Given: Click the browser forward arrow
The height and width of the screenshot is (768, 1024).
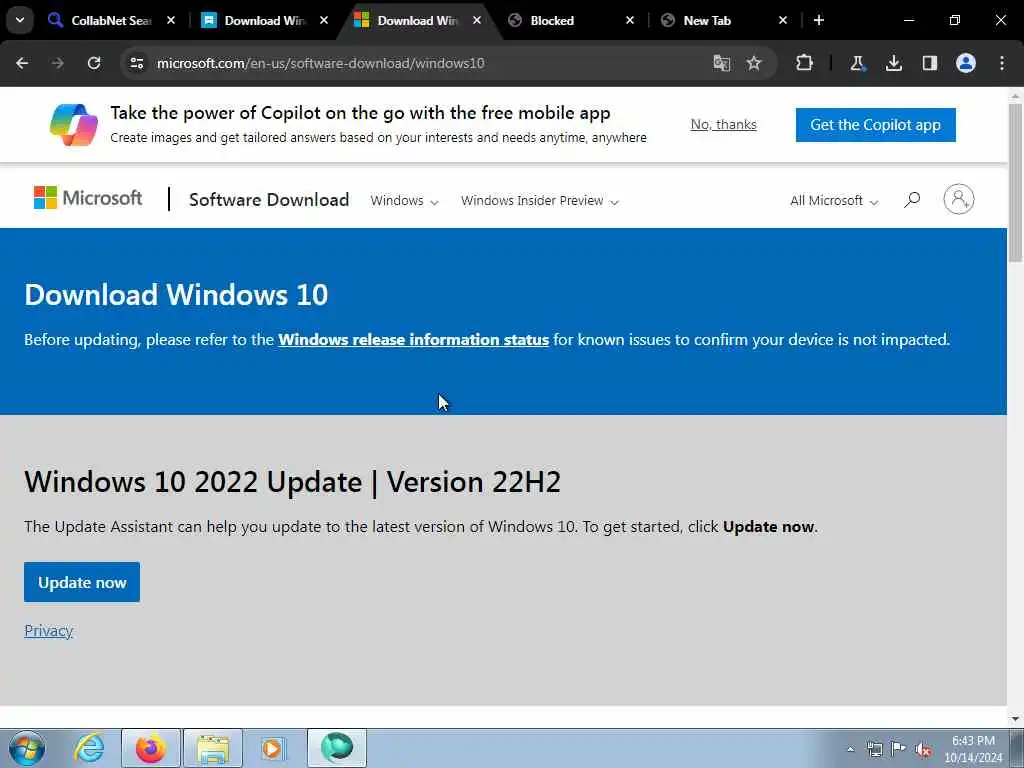Looking at the screenshot, I should (x=58, y=63).
